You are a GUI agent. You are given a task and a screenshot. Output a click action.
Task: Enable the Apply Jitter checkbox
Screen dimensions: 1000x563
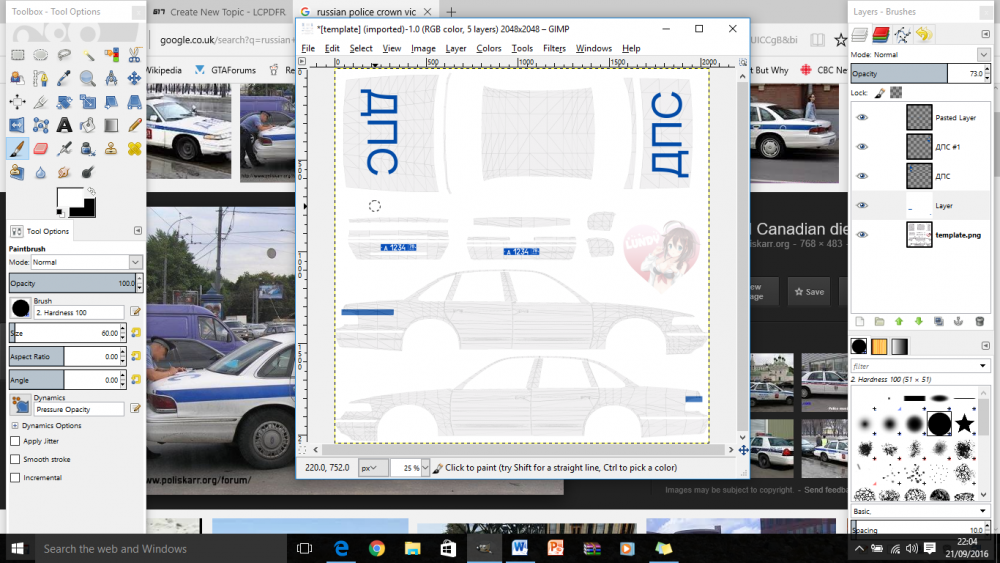(15, 441)
